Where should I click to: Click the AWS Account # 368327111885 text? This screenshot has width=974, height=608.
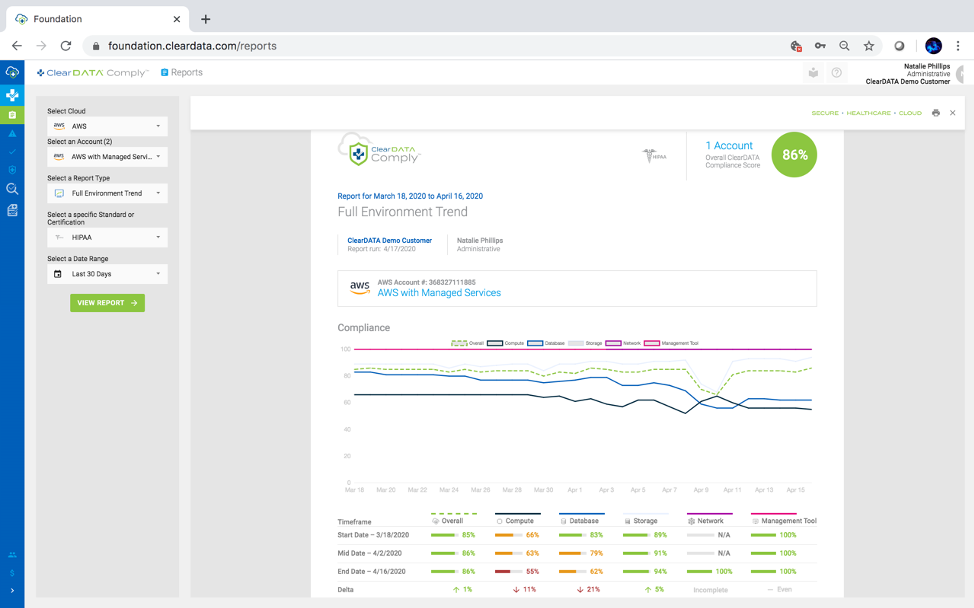427,283
